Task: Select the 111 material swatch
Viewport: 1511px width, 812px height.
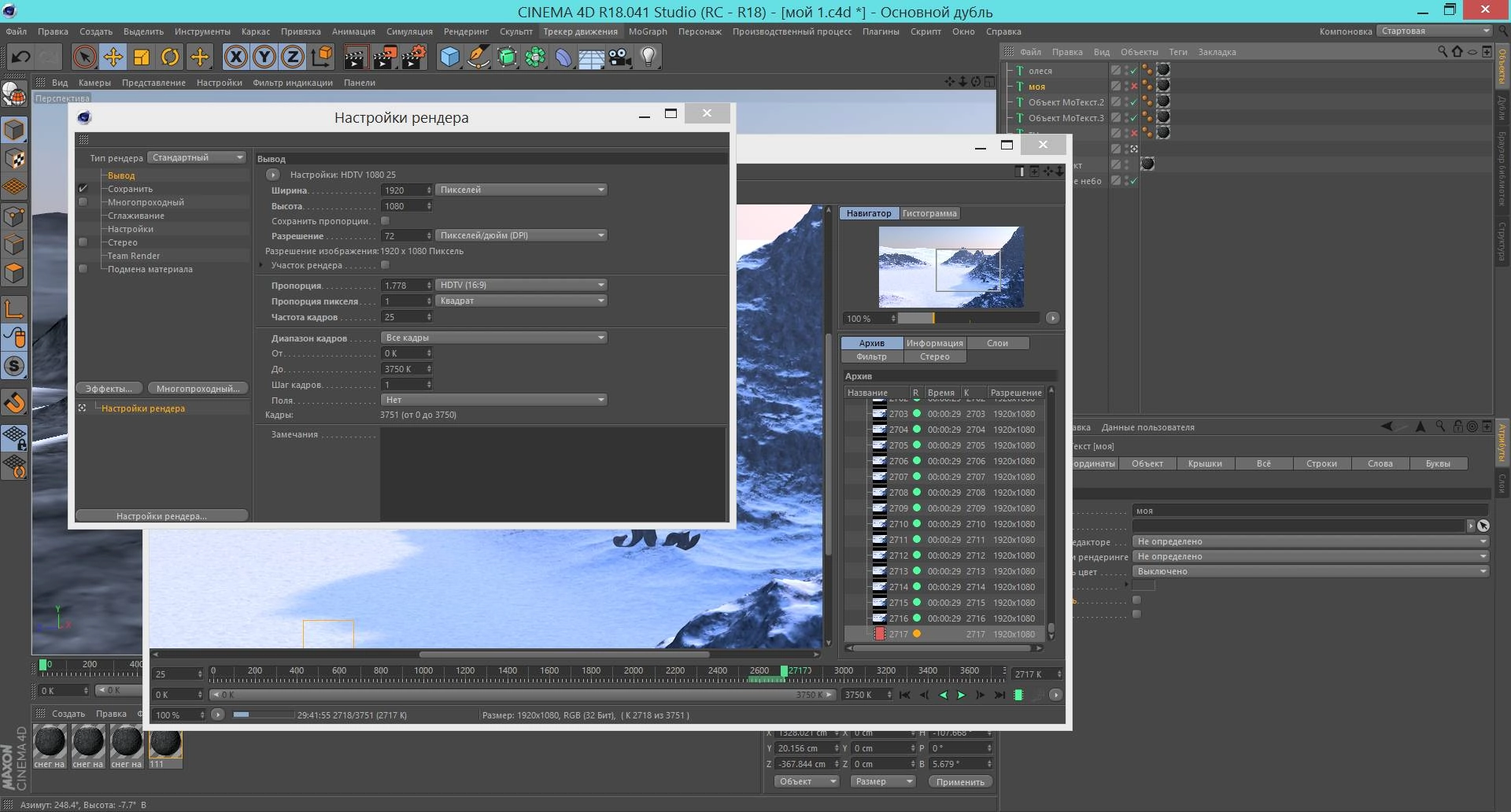Action: pyautogui.click(x=165, y=746)
